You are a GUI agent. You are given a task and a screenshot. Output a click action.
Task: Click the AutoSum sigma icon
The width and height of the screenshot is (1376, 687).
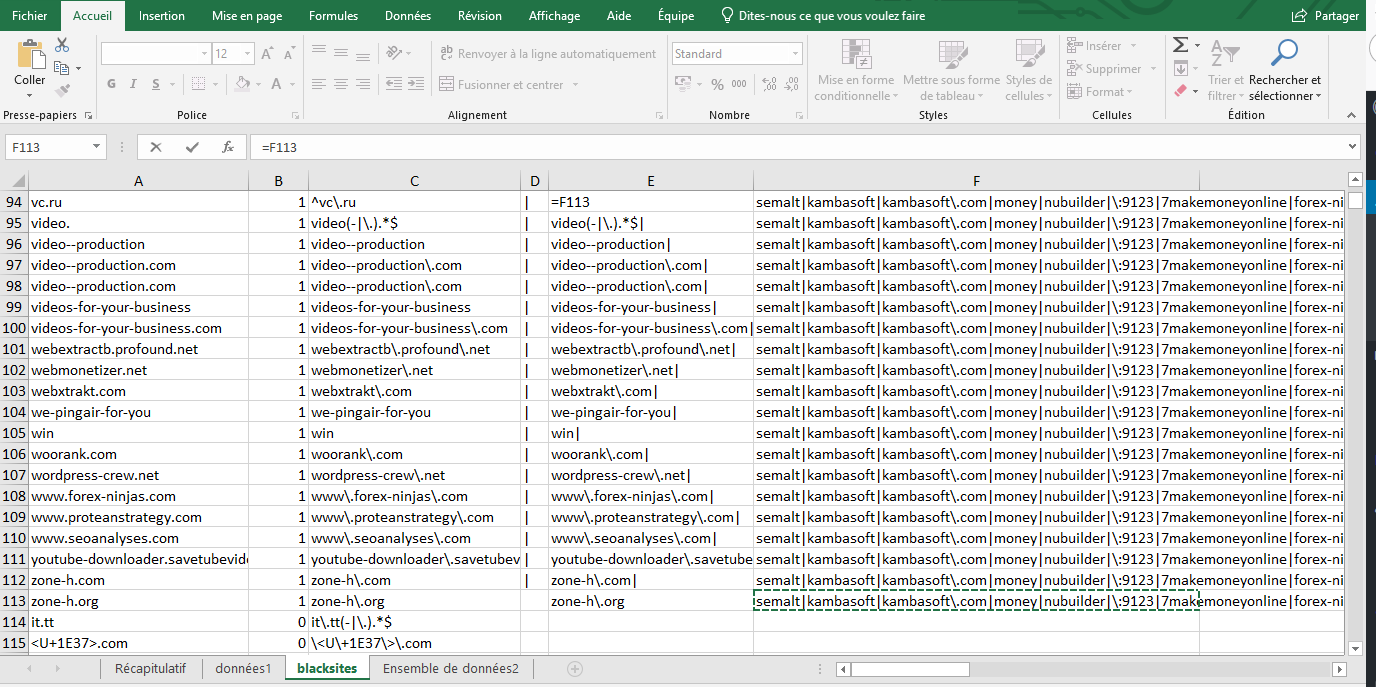[x=1180, y=45]
